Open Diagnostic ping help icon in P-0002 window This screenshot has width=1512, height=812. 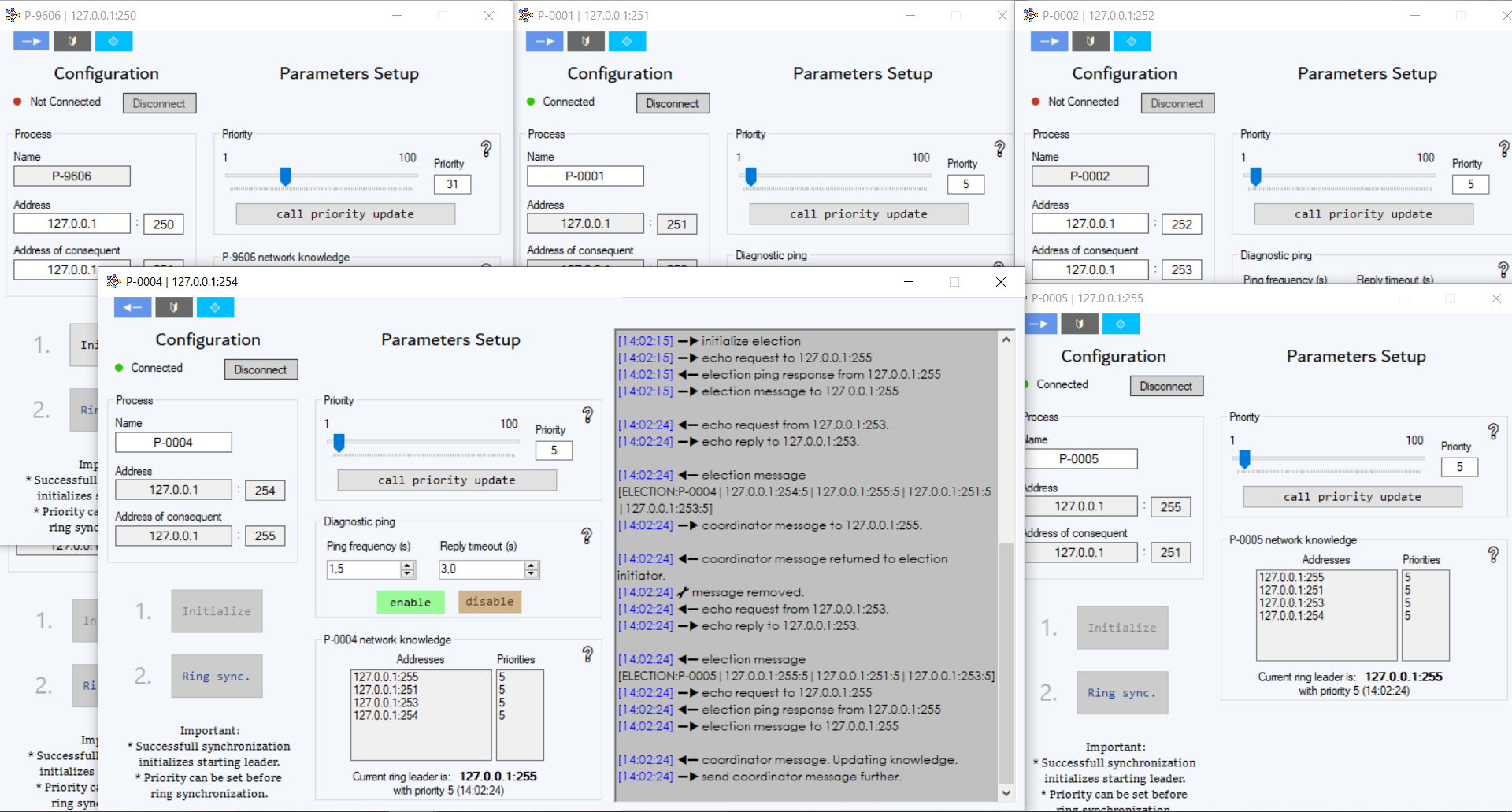coord(1503,270)
